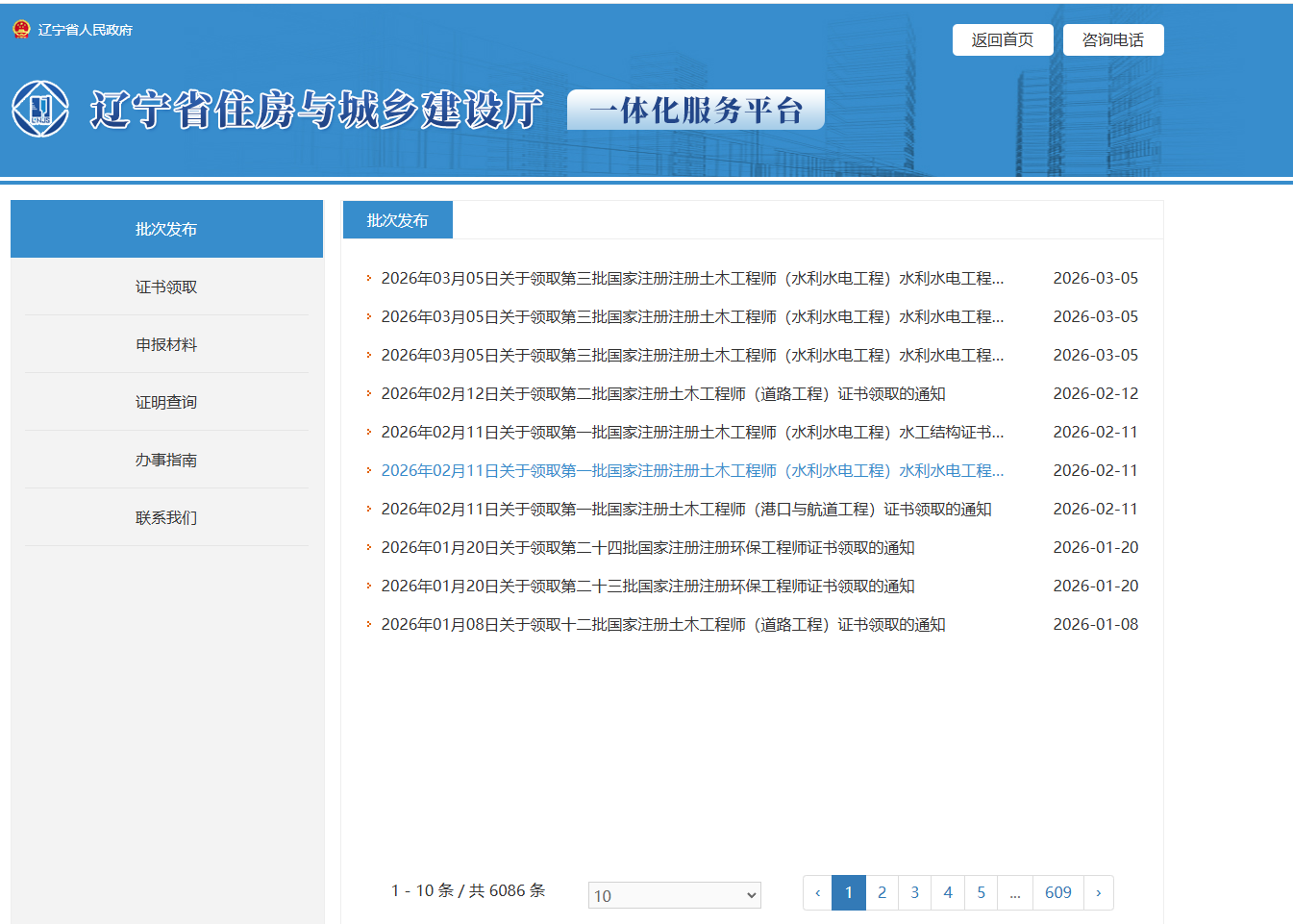
Task: Switch to the 批次发布 content tab
Action: click(397, 219)
